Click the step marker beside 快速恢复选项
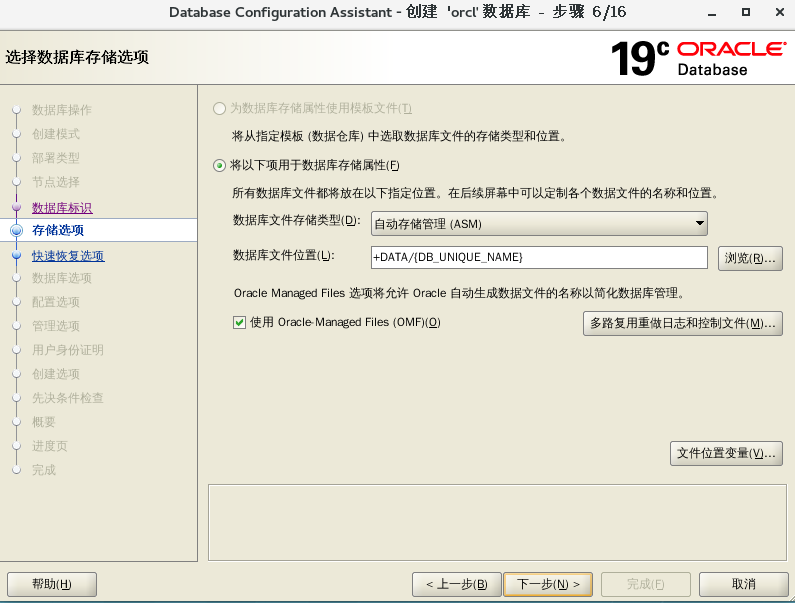This screenshot has width=795, height=603. pos(16,255)
